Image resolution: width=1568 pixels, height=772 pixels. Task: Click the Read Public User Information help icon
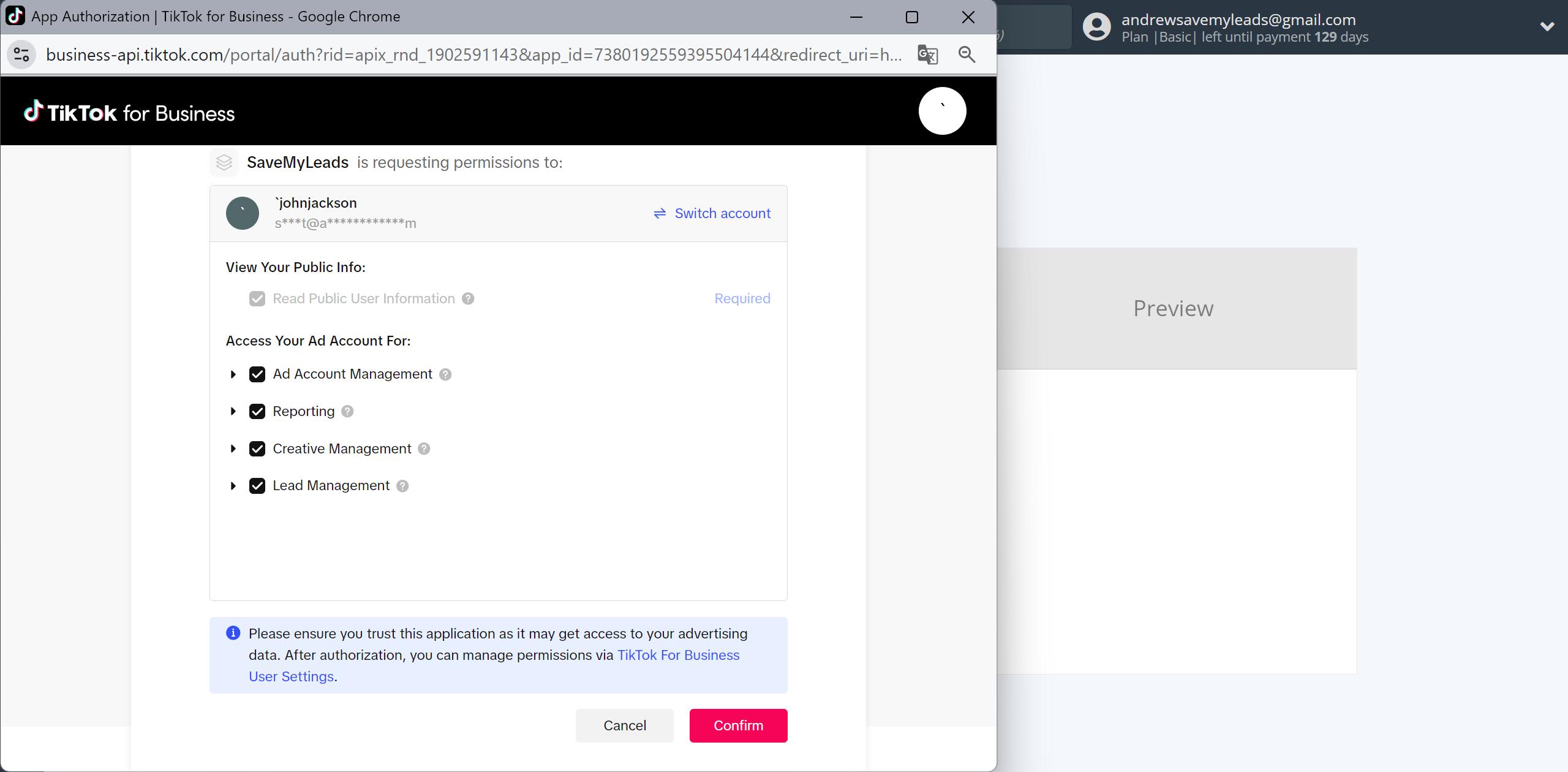pos(469,298)
